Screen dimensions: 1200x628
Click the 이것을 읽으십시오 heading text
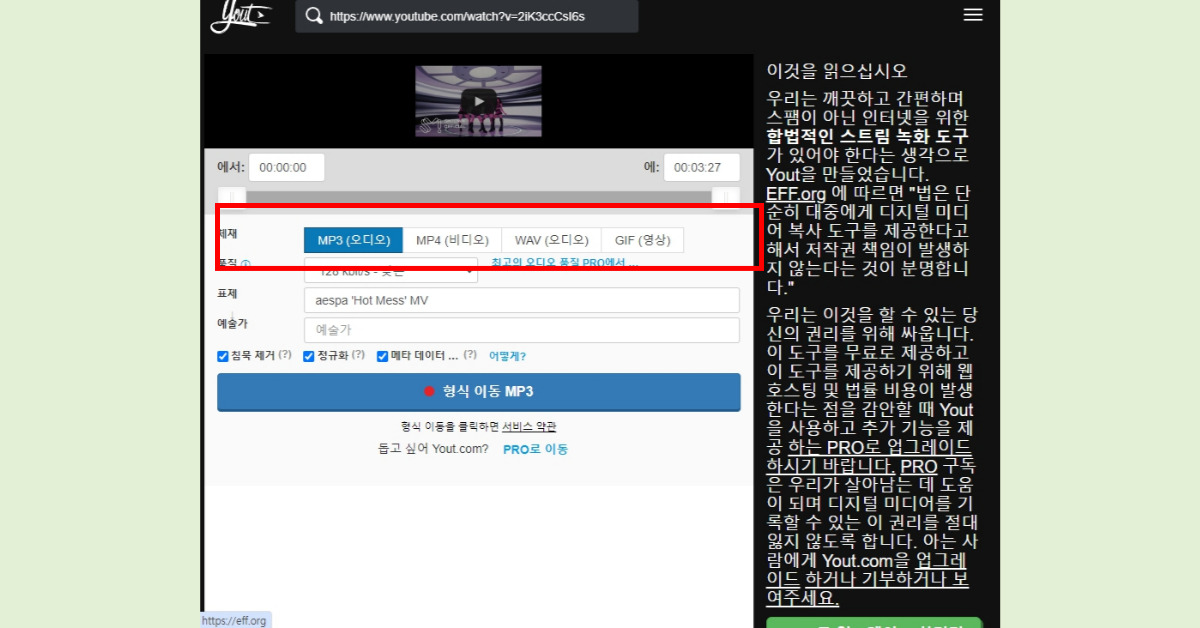[837, 71]
